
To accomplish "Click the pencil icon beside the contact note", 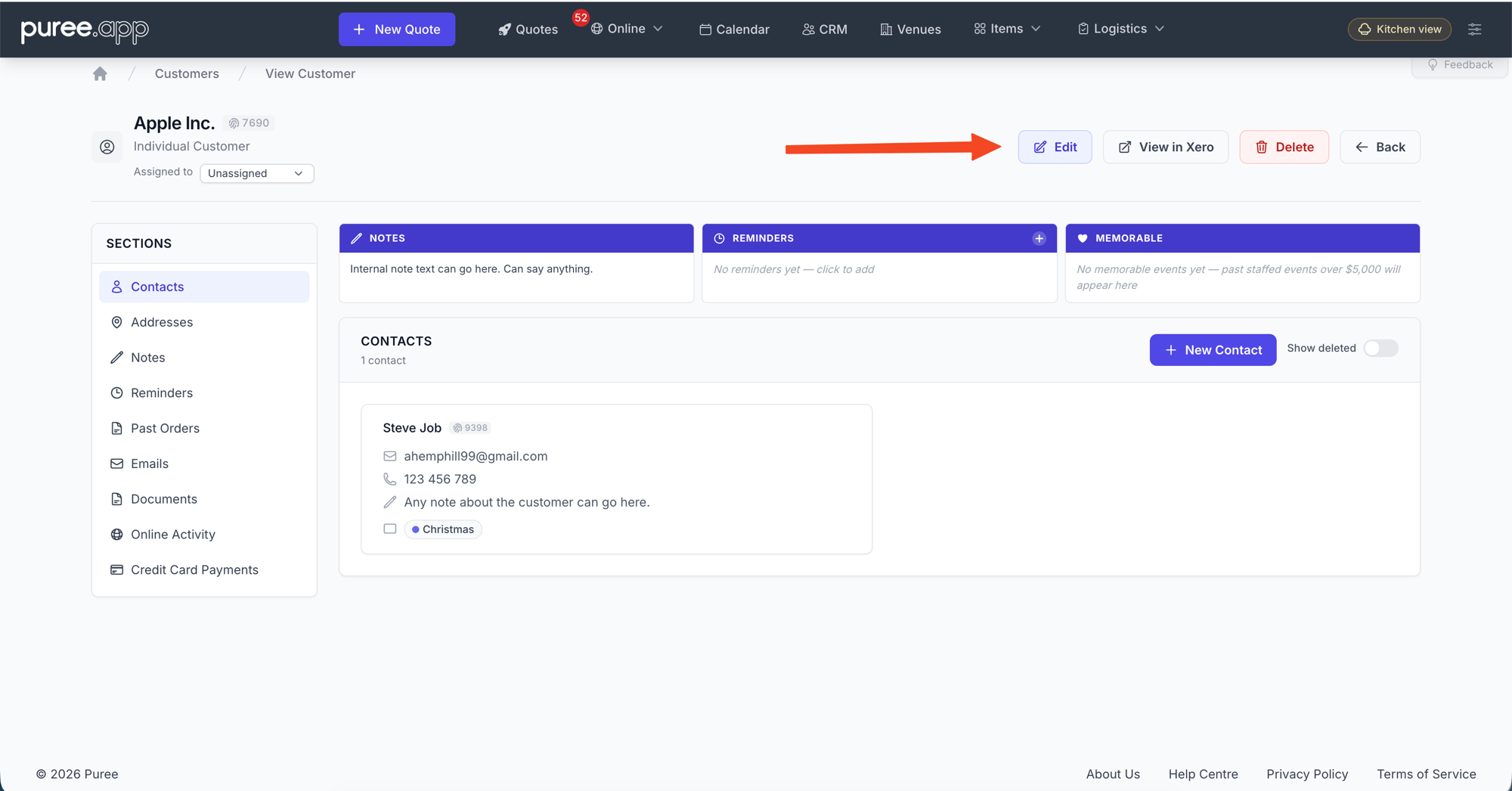I will [x=389, y=502].
